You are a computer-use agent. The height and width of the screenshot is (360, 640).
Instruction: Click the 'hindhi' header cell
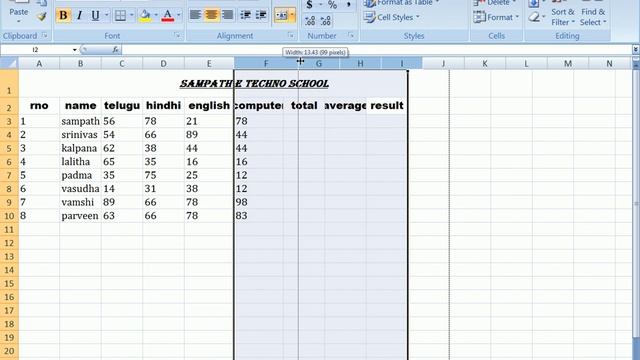point(163,106)
